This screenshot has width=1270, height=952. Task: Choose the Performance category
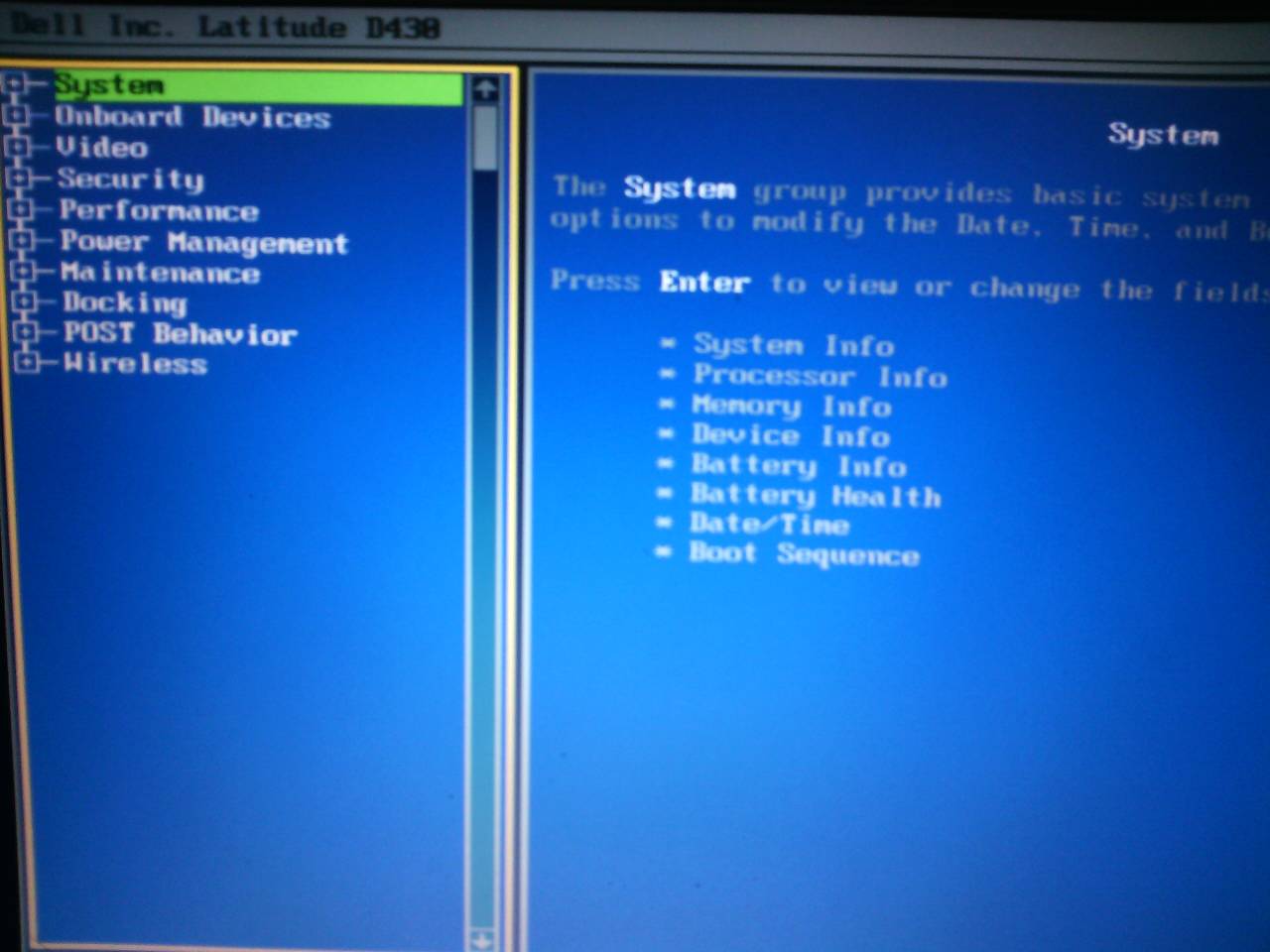[x=159, y=210]
